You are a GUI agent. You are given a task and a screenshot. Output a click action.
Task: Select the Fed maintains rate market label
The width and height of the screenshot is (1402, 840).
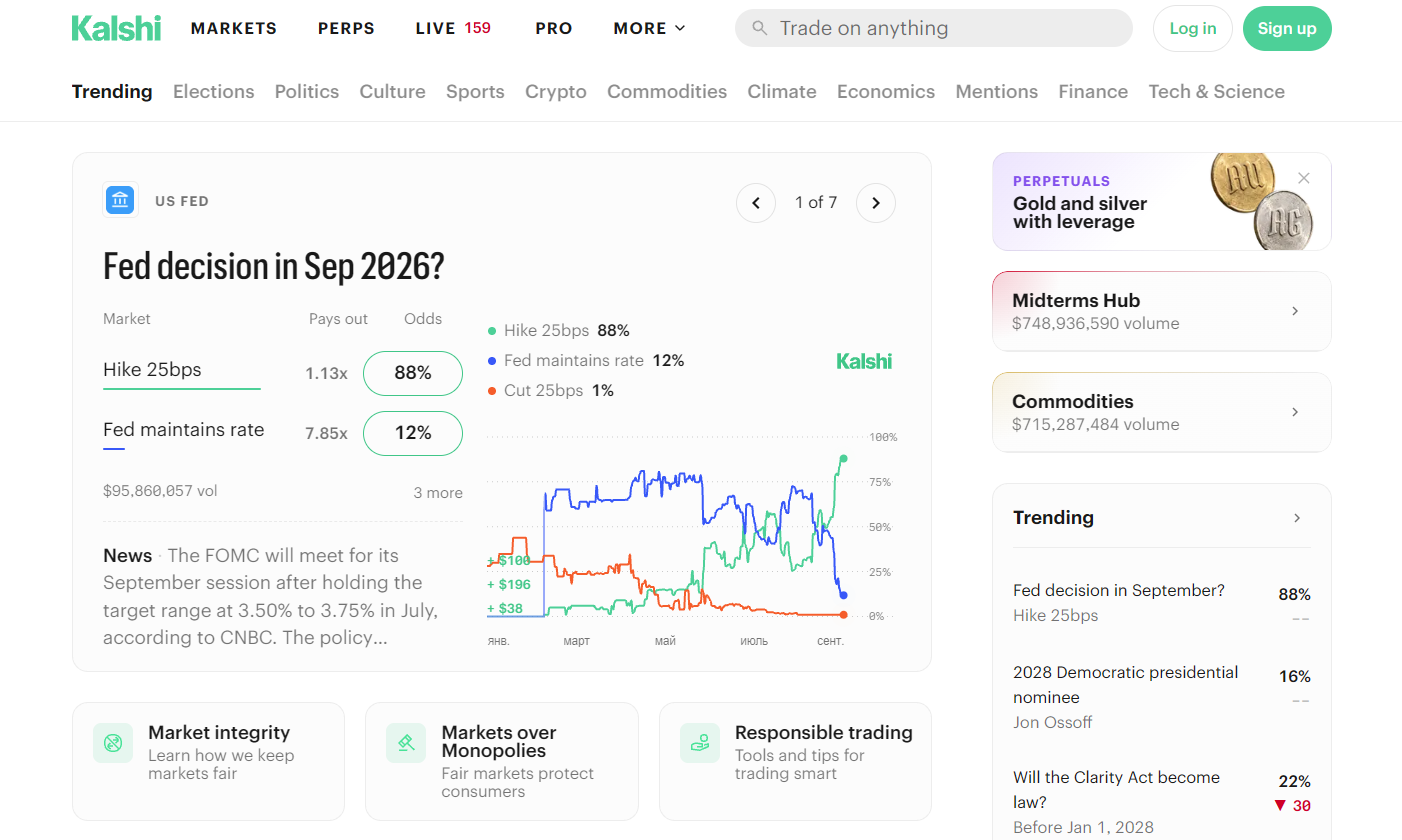(184, 430)
